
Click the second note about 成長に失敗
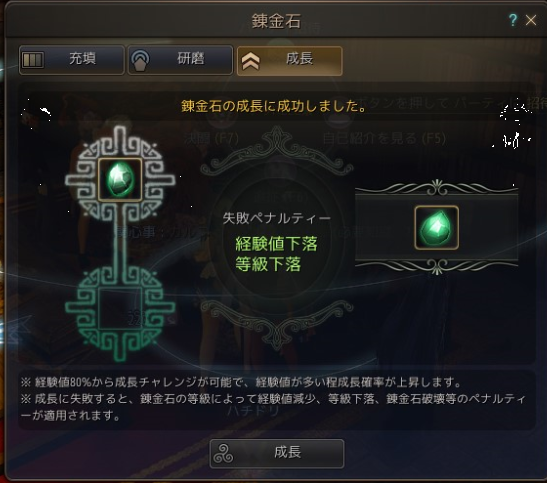273,407
